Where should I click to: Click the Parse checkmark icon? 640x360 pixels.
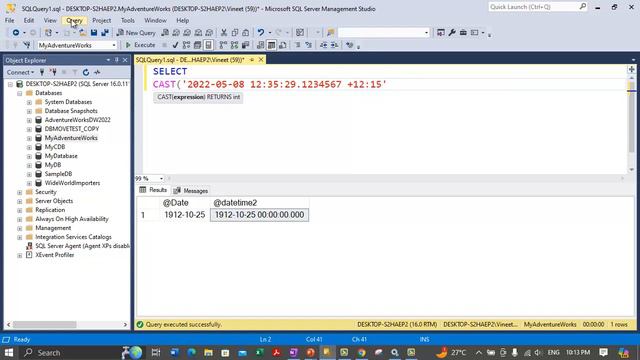coord(175,45)
